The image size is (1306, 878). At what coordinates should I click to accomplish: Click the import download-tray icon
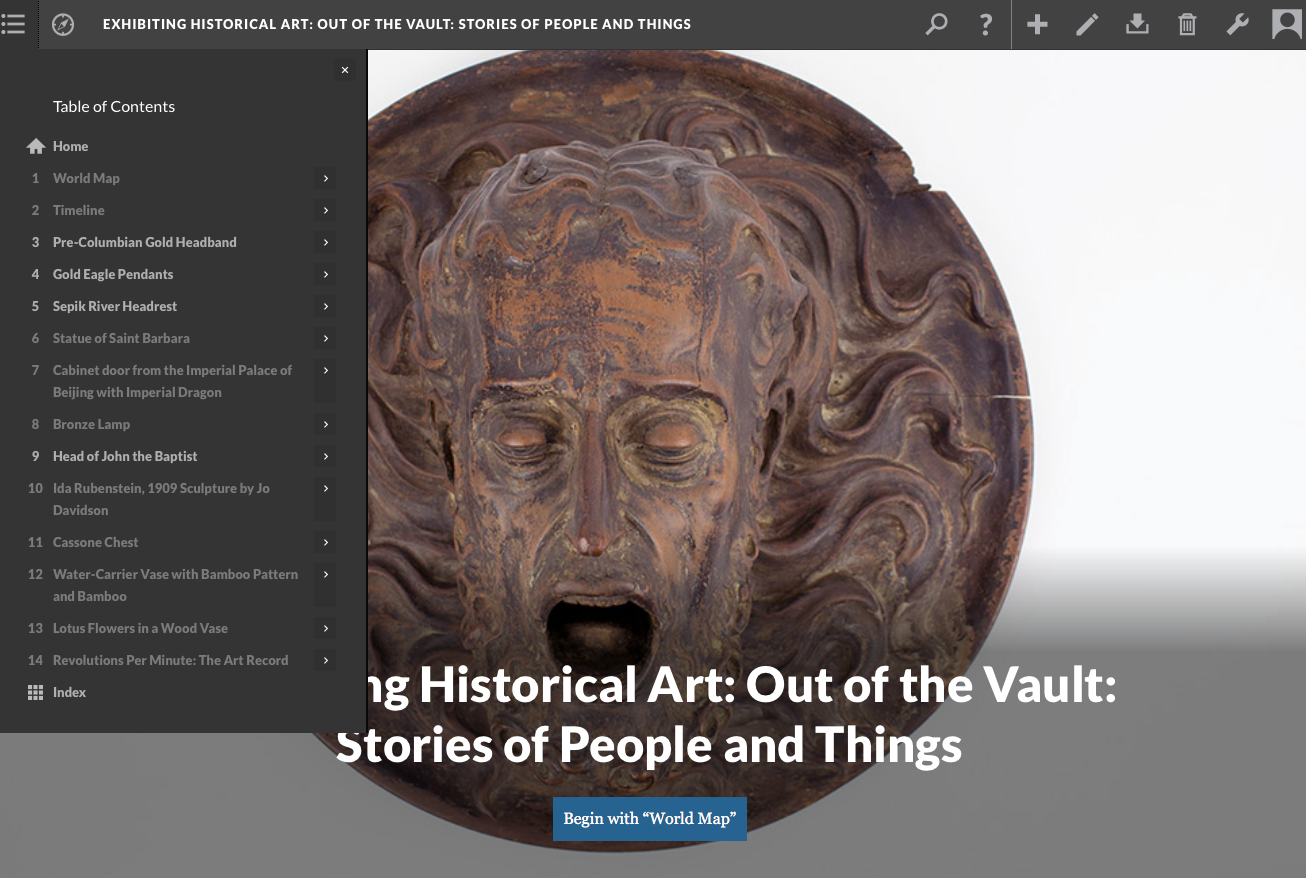click(1137, 24)
